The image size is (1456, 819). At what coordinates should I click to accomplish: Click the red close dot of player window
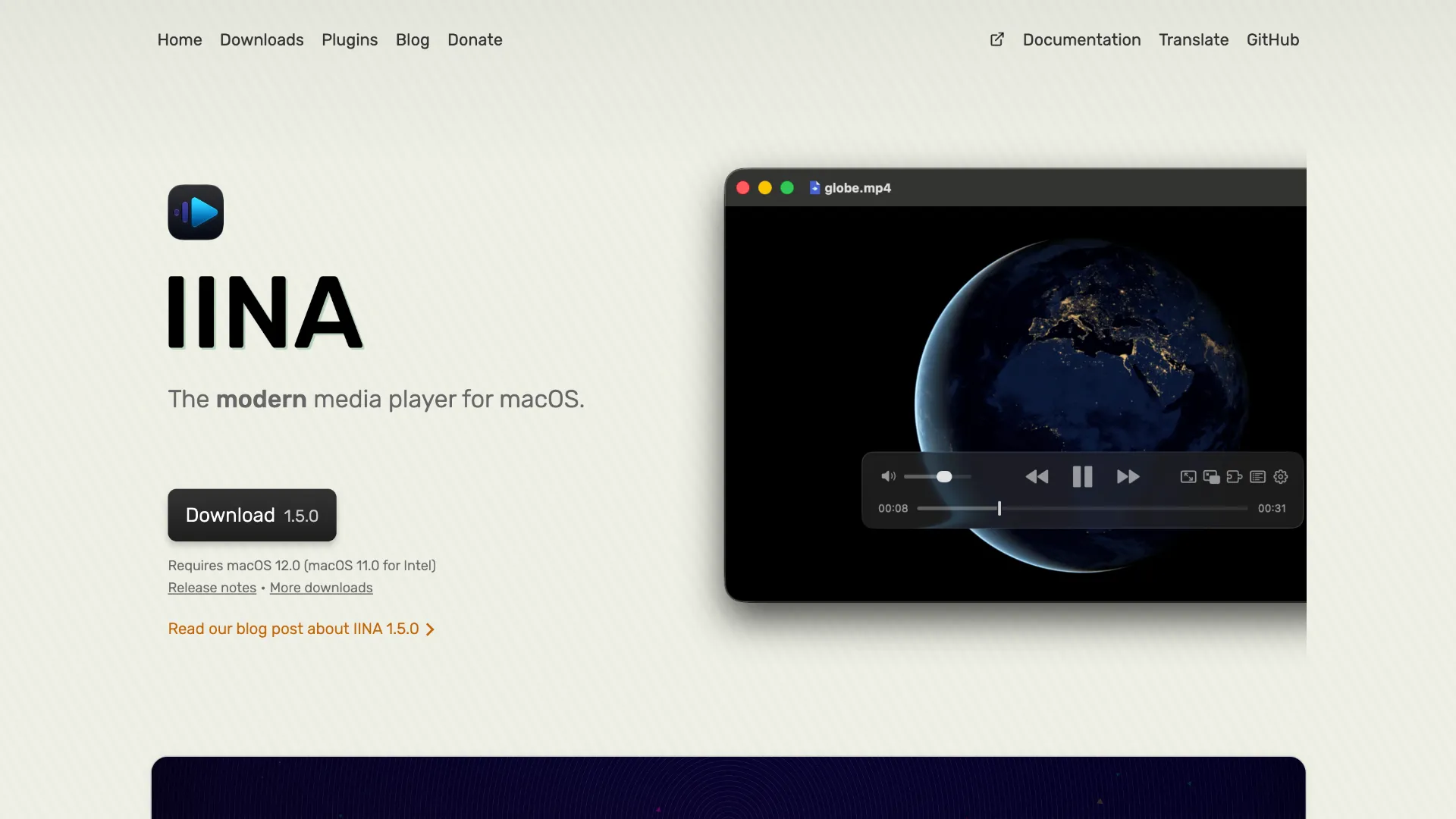[743, 187]
